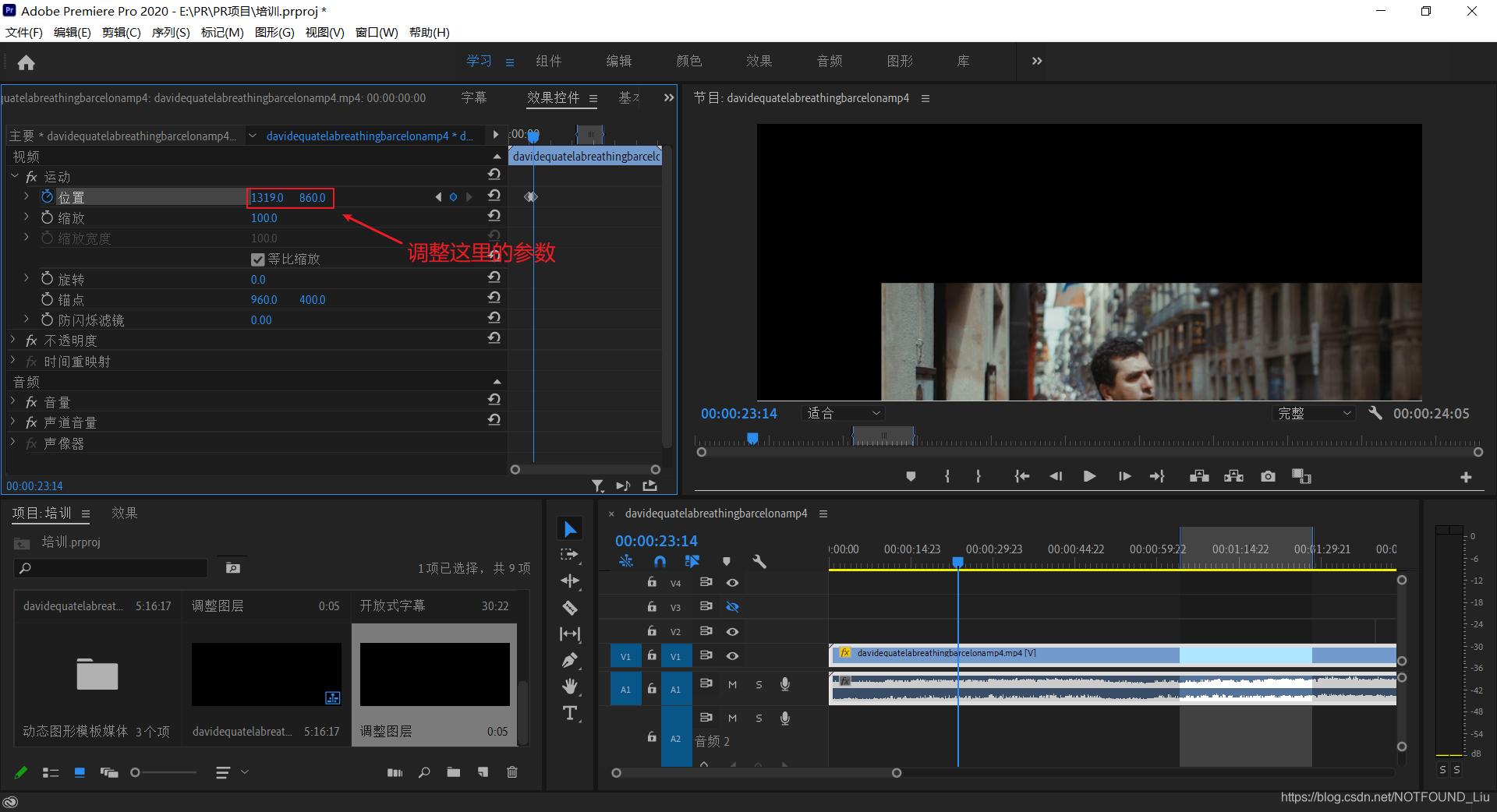Collapse the Motion (运动) effect
The image size is (1497, 812).
[14, 176]
